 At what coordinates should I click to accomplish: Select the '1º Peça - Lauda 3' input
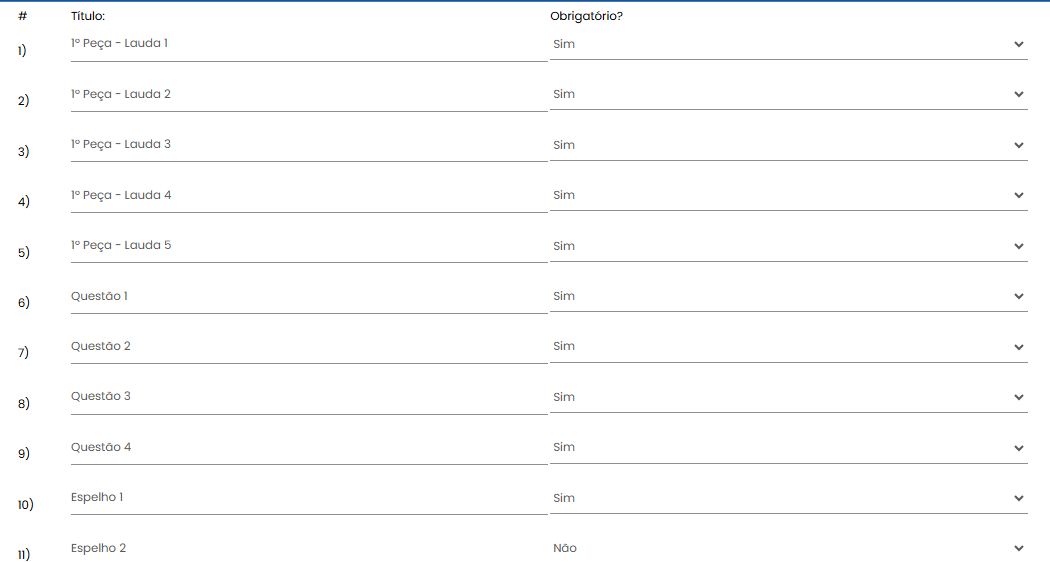309,145
